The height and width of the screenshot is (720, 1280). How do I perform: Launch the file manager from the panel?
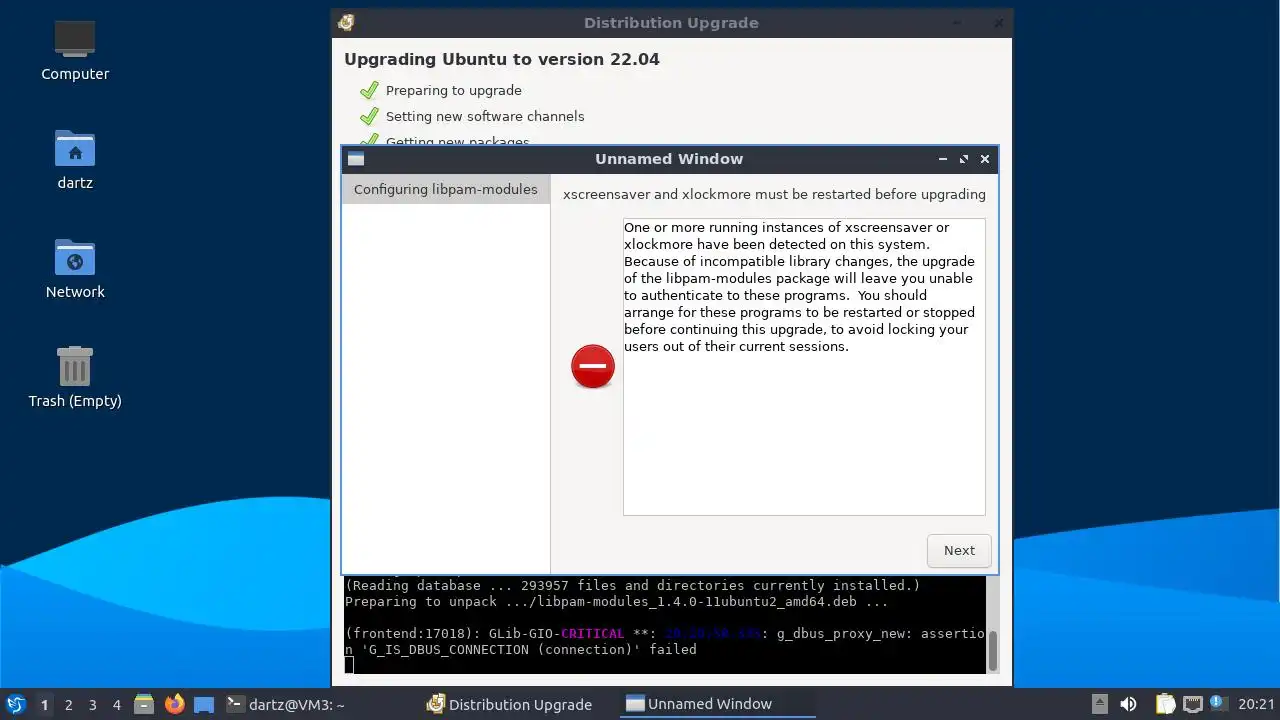[144, 704]
